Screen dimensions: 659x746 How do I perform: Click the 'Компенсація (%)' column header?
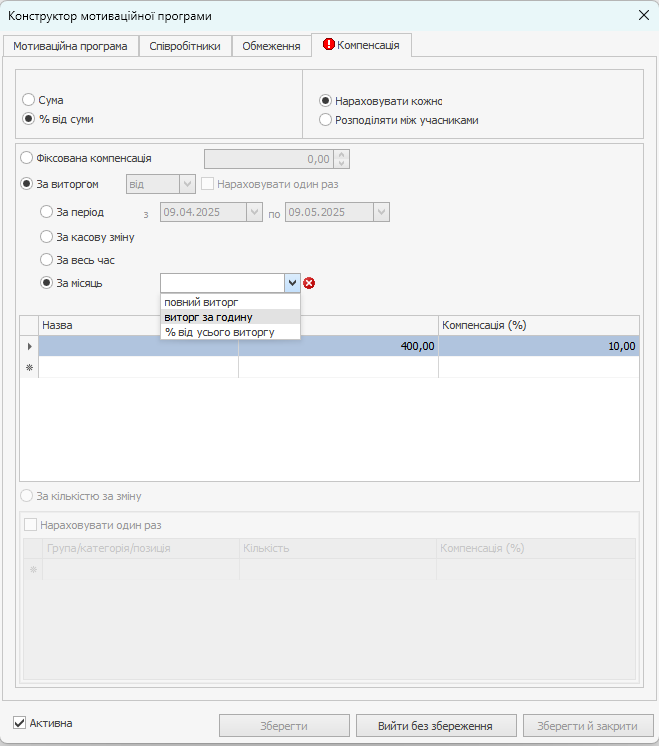pyautogui.click(x=538, y=325)
